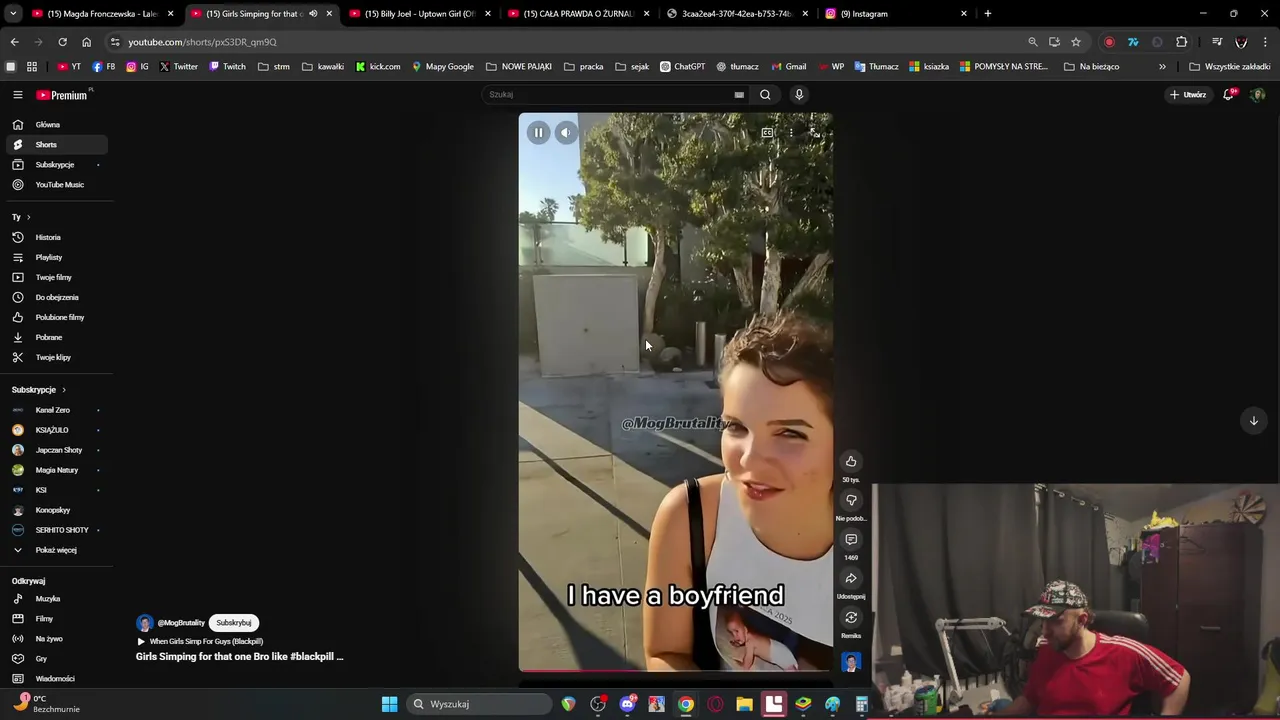Open the @MogBrutality channel link
Image resolution: width=1280 pixels, height=720 pixels.
[x=181, y=623]
